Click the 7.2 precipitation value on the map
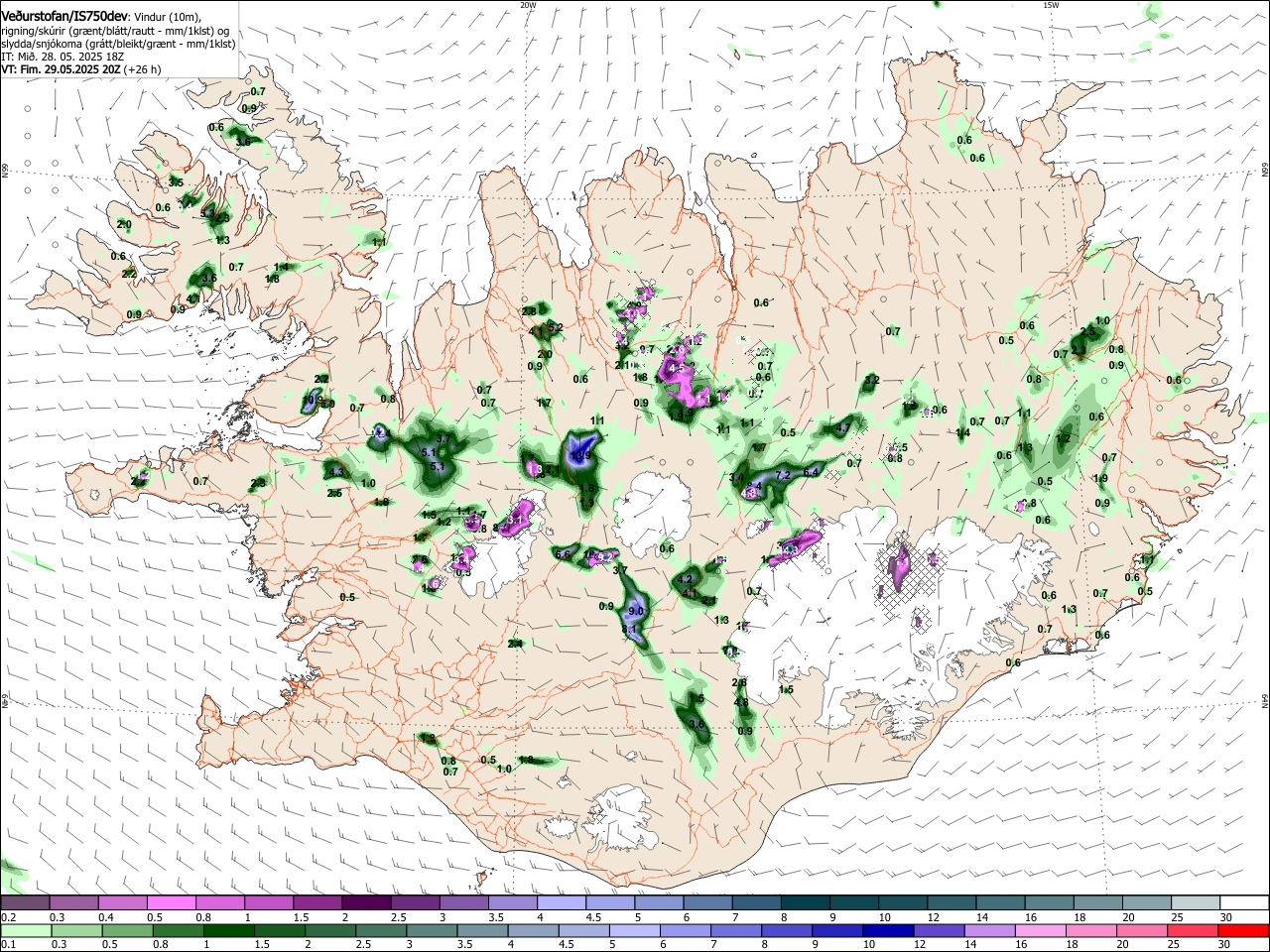The height and width of the screenshot is (952, 1270). coord(782,476)
